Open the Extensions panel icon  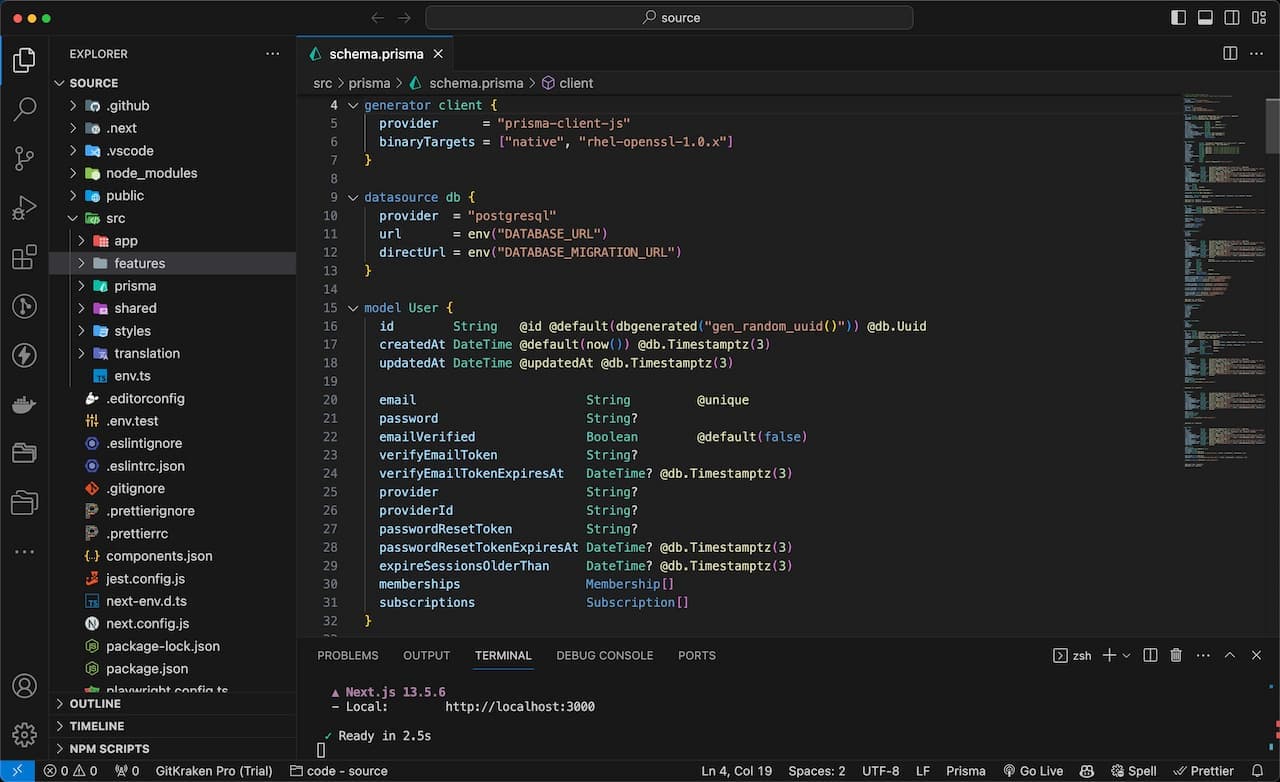click(24, 257)
